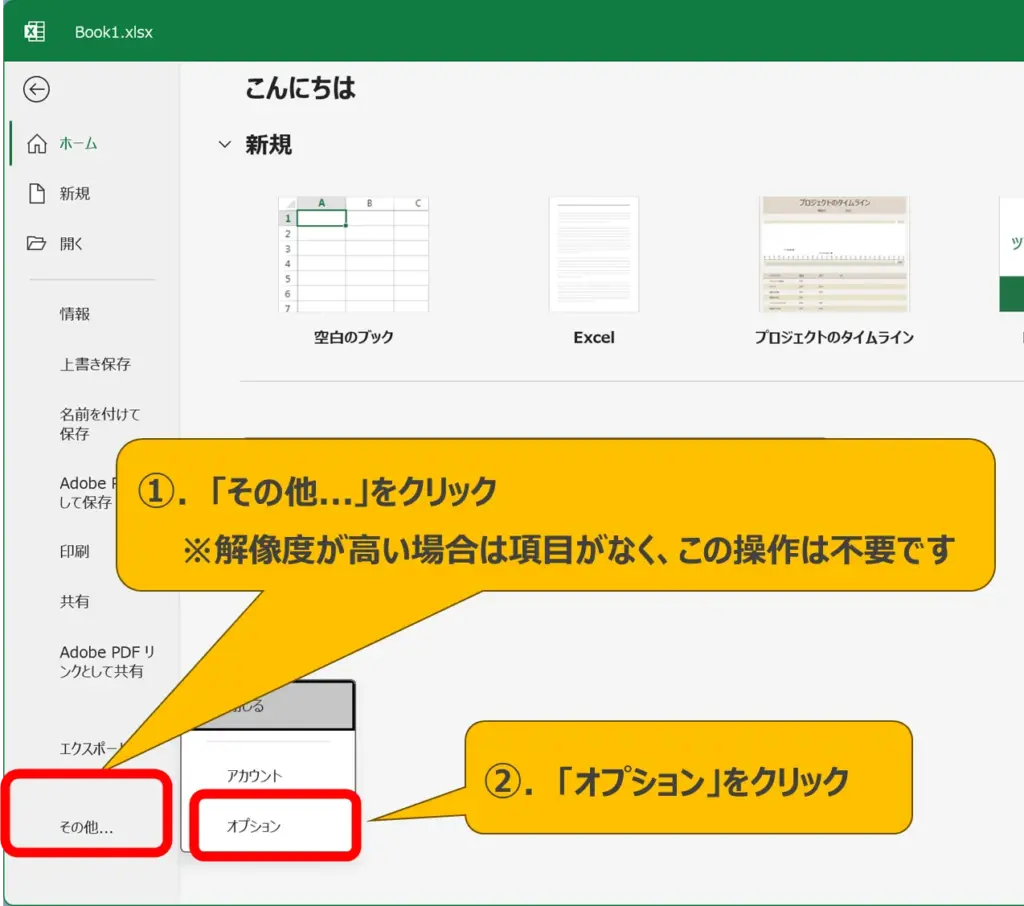The width and height of the screenshot is (1024, 906).
Task: Choose 上書き保存 from the sidebar
Action: pos(95,364)
